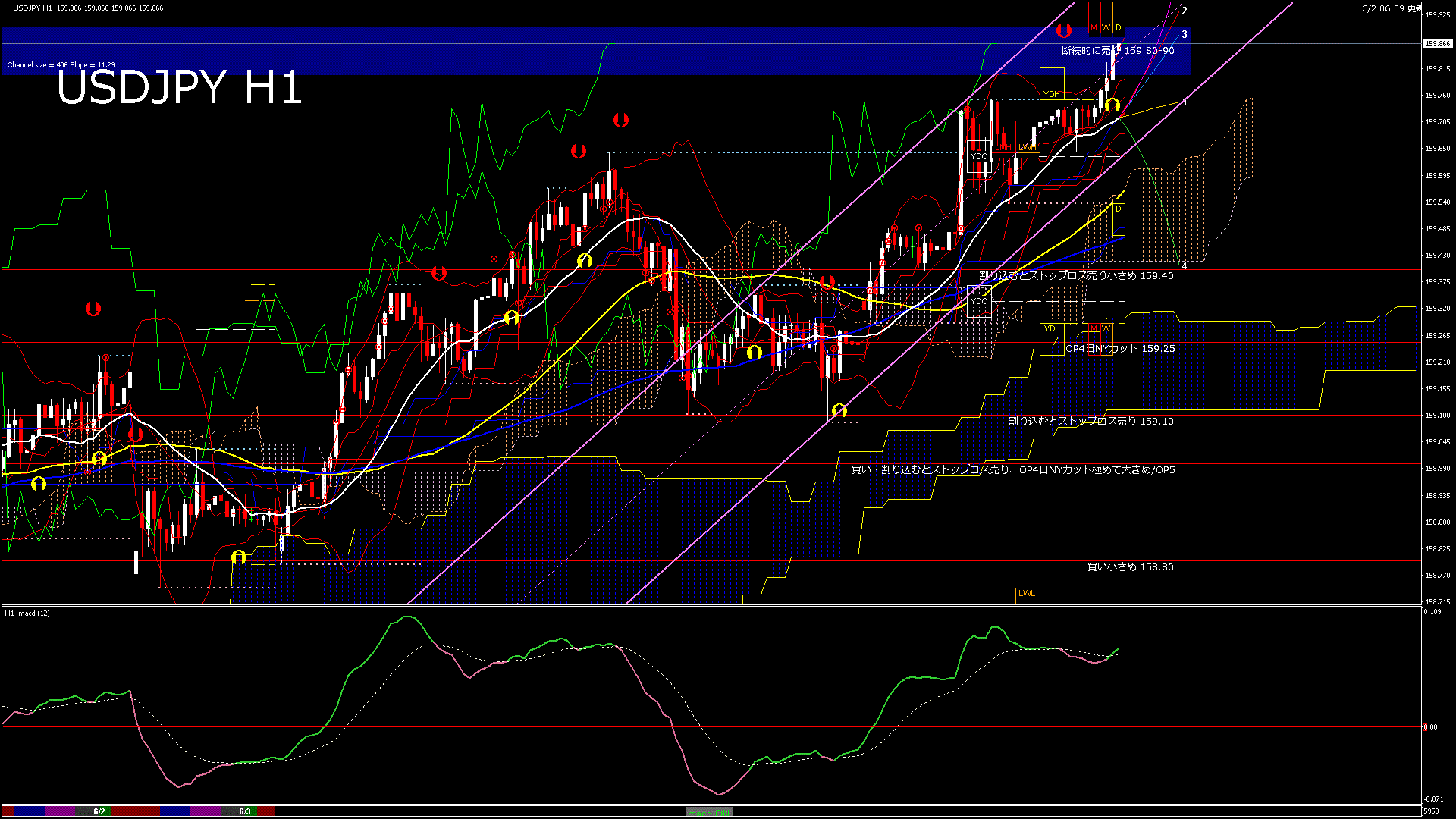This screenshot has height=819, width=1456.
Task: Click the first blue session color bar
Action: (30, 811)
